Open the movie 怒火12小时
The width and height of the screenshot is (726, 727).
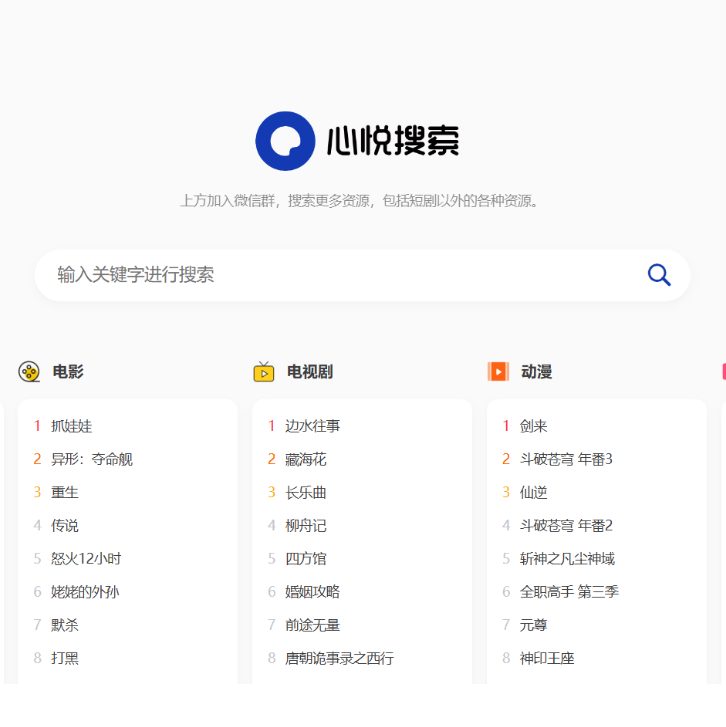pos(86,559)
